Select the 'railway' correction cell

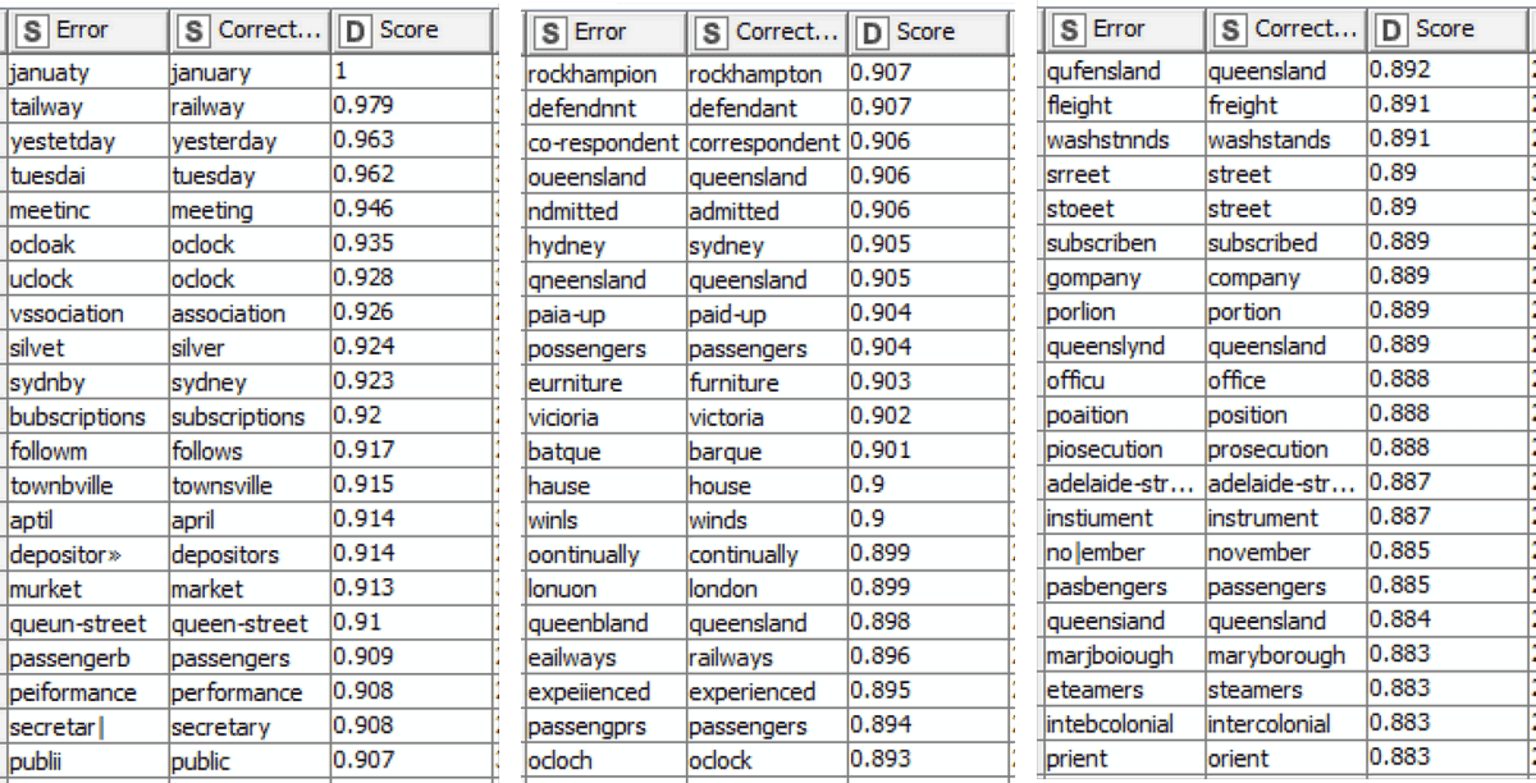249,107
